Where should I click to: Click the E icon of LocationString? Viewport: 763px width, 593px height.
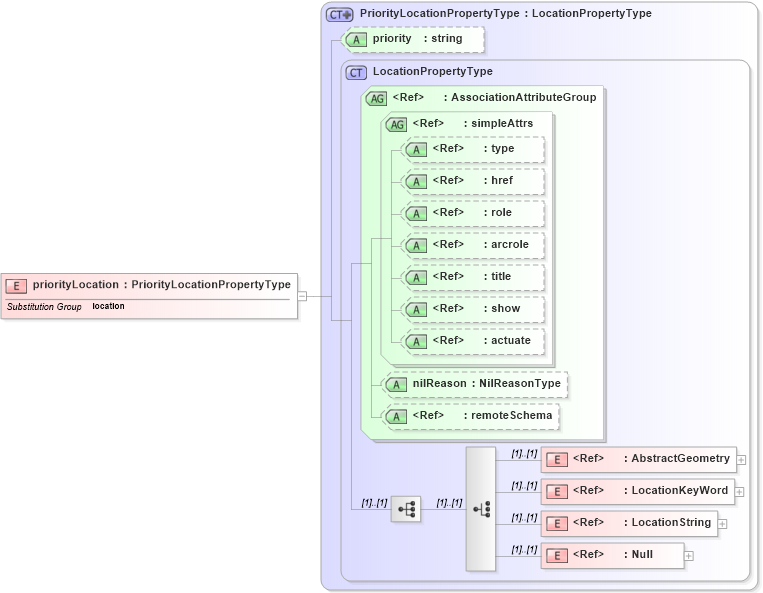click(x=557, y=524)
